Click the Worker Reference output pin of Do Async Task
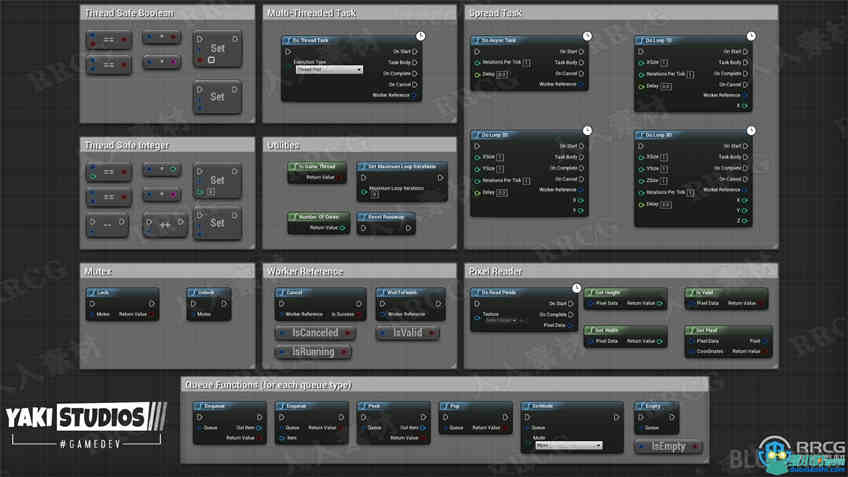This screenshot has width=848, height=477. (581, 84)
